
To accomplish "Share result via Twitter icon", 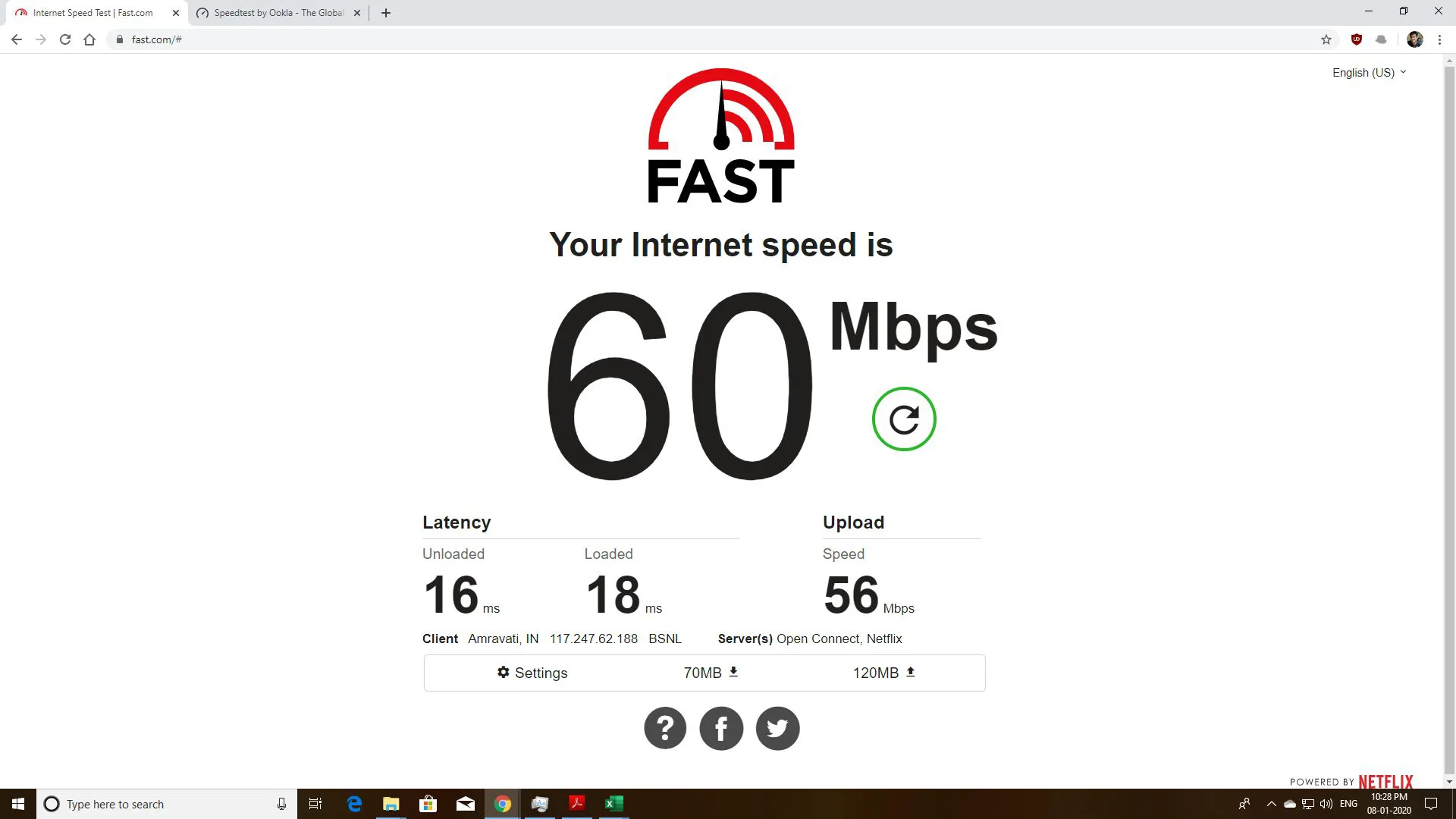I will [x=777, y=729].
